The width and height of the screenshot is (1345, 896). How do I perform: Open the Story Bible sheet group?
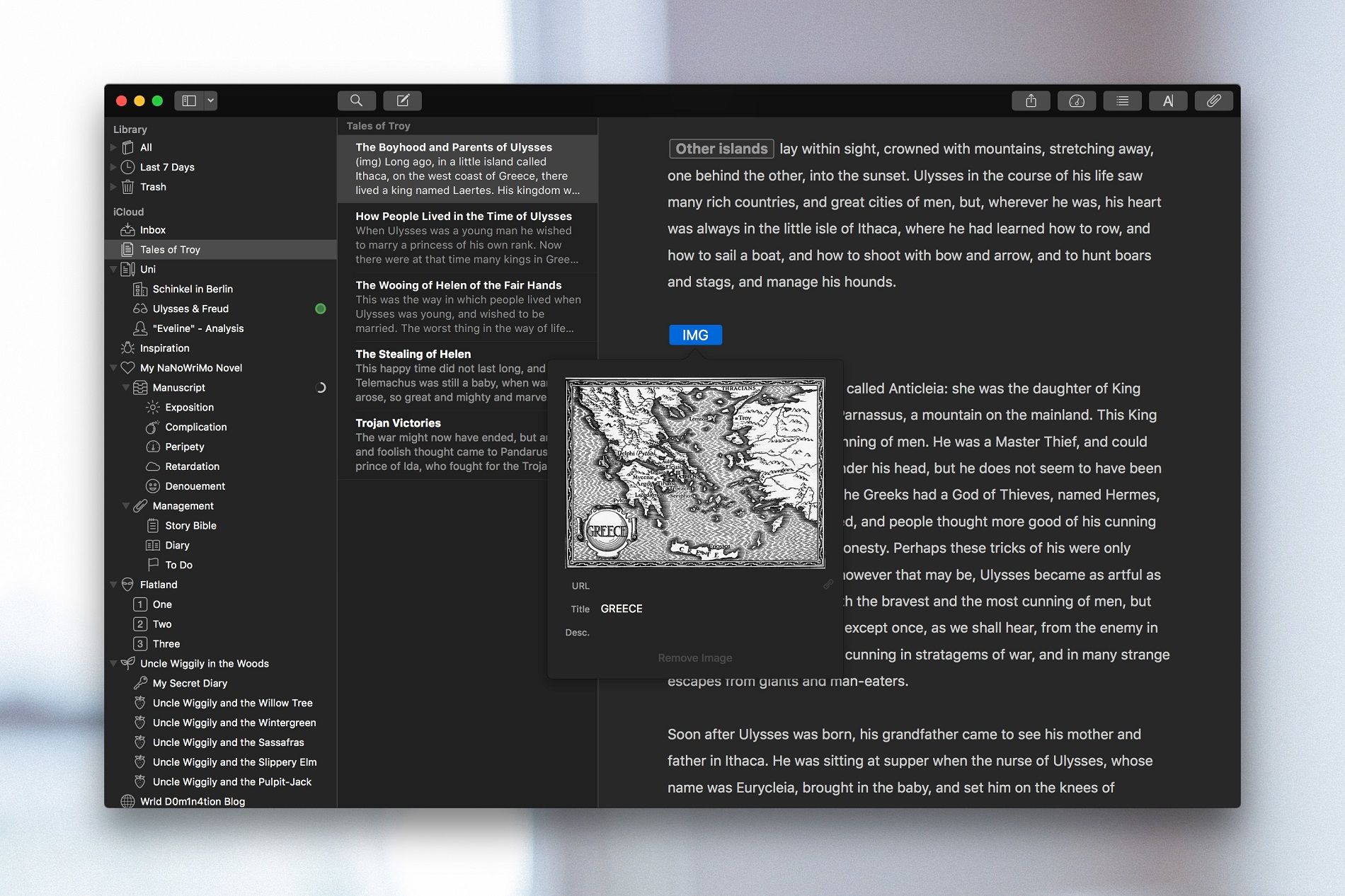point(190,526)
